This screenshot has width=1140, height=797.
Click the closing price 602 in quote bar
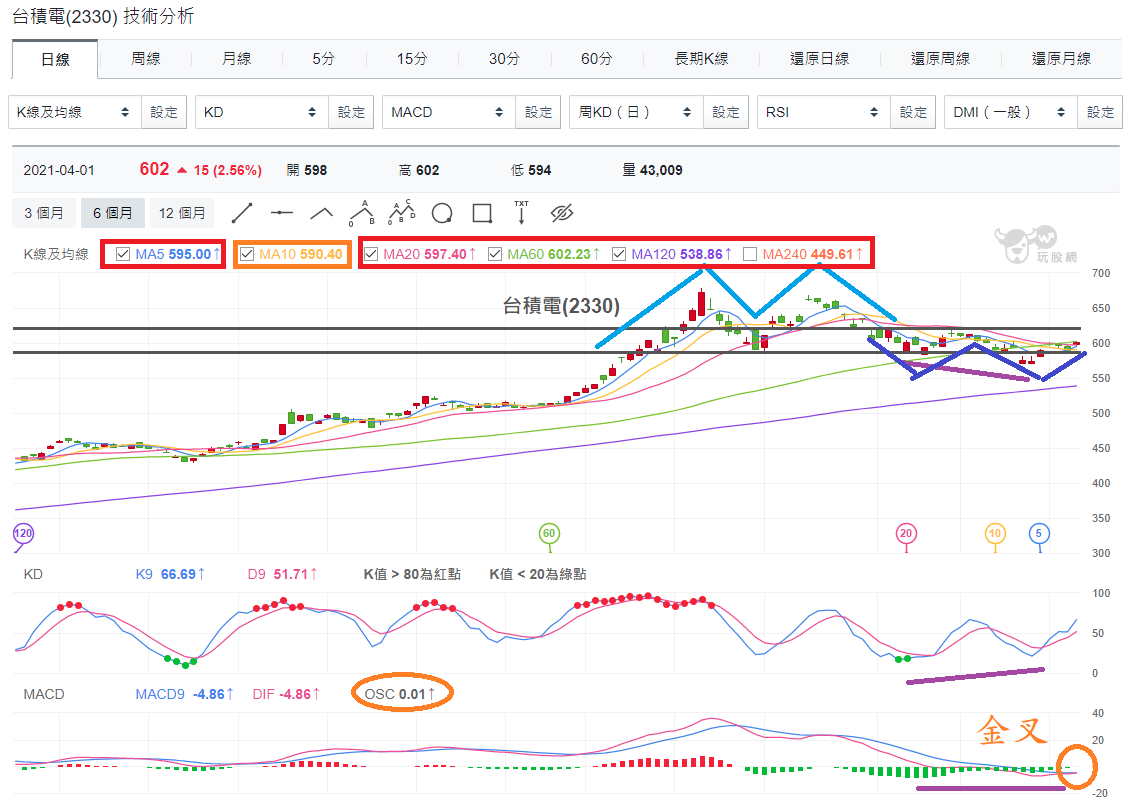(x=154, y=169)
